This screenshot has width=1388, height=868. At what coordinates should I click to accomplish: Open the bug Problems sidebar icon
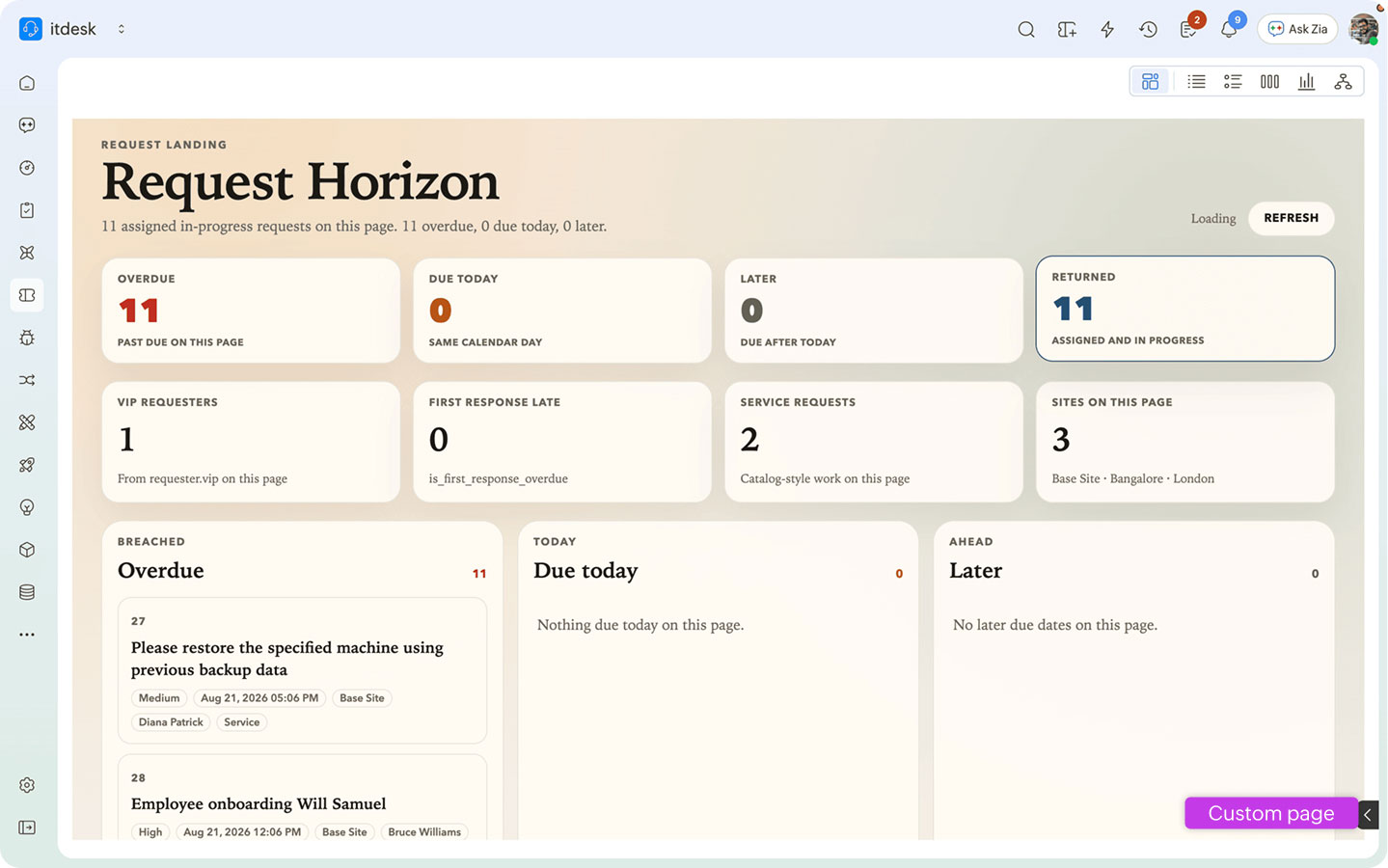[x=27, y=338]
